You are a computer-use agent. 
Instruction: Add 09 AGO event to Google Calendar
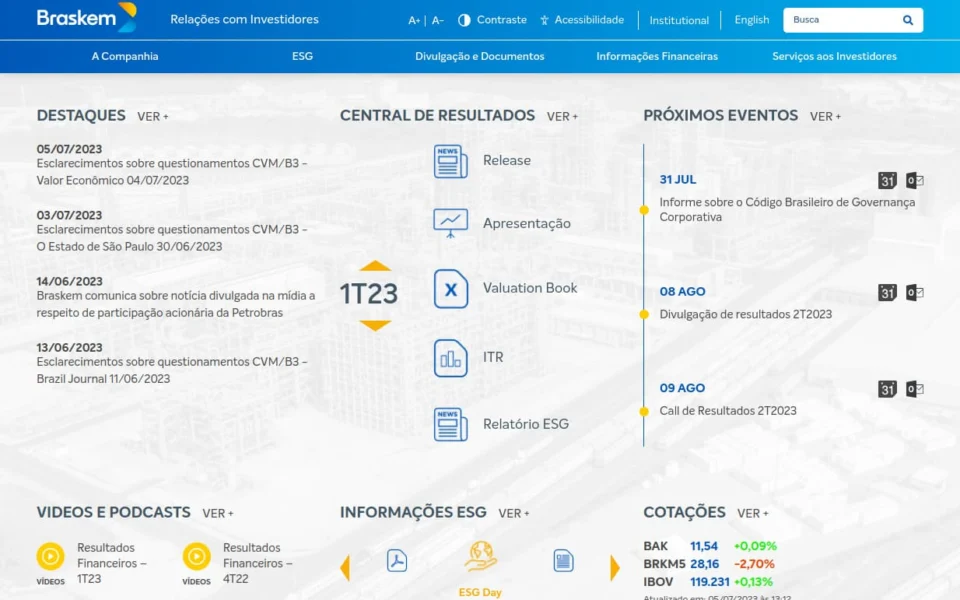click(x=887, y=389)
